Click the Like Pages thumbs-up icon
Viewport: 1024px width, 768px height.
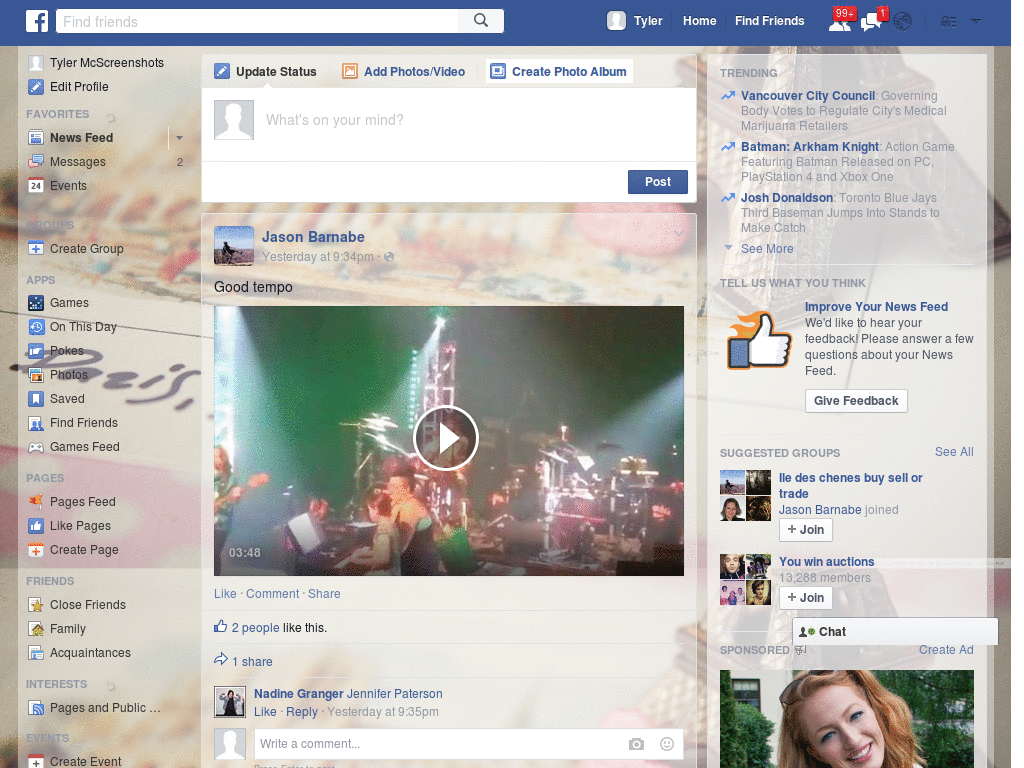[36, 526]
